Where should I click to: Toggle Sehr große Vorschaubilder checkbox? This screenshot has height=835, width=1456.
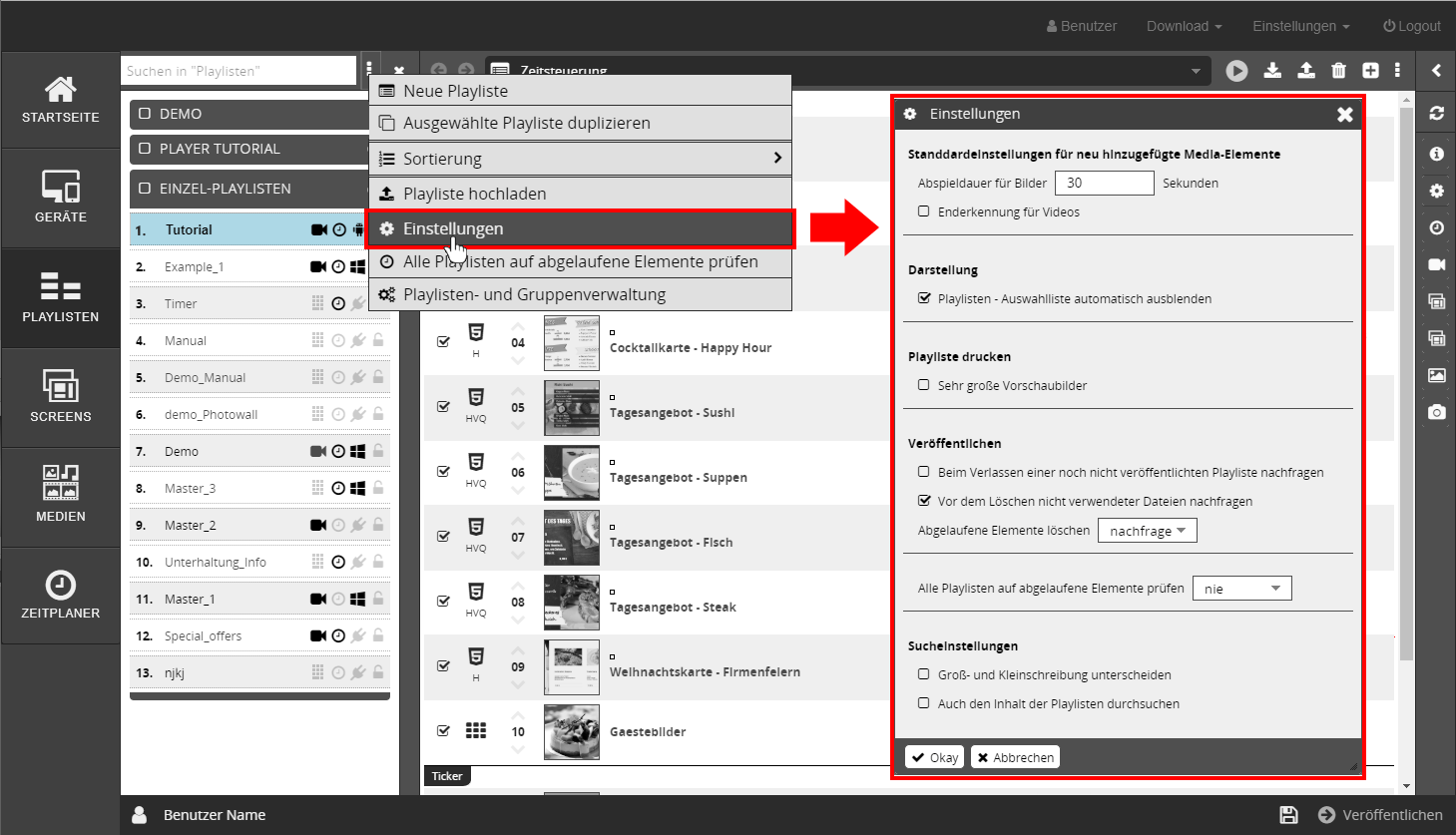pos(924,385)
